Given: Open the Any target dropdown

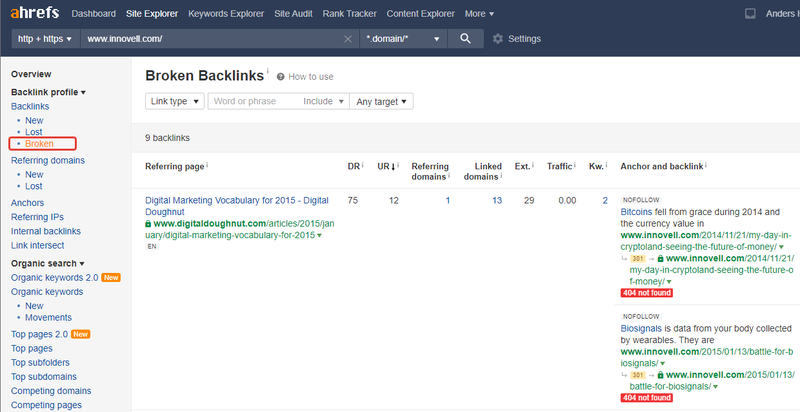Looking at the screenshot, I should [381, 101].
